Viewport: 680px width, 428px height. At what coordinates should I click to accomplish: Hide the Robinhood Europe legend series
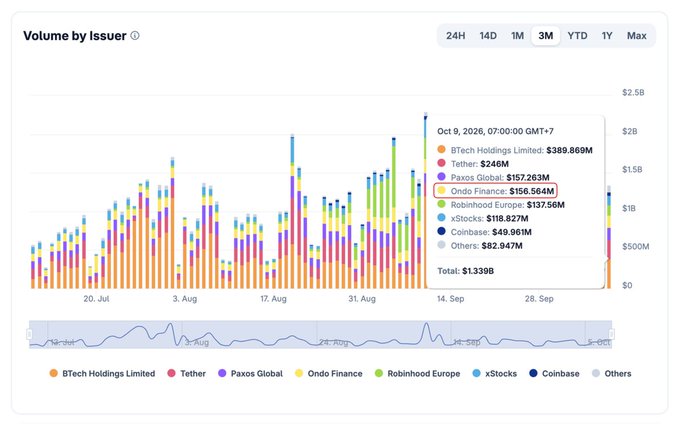click(417, 373)
